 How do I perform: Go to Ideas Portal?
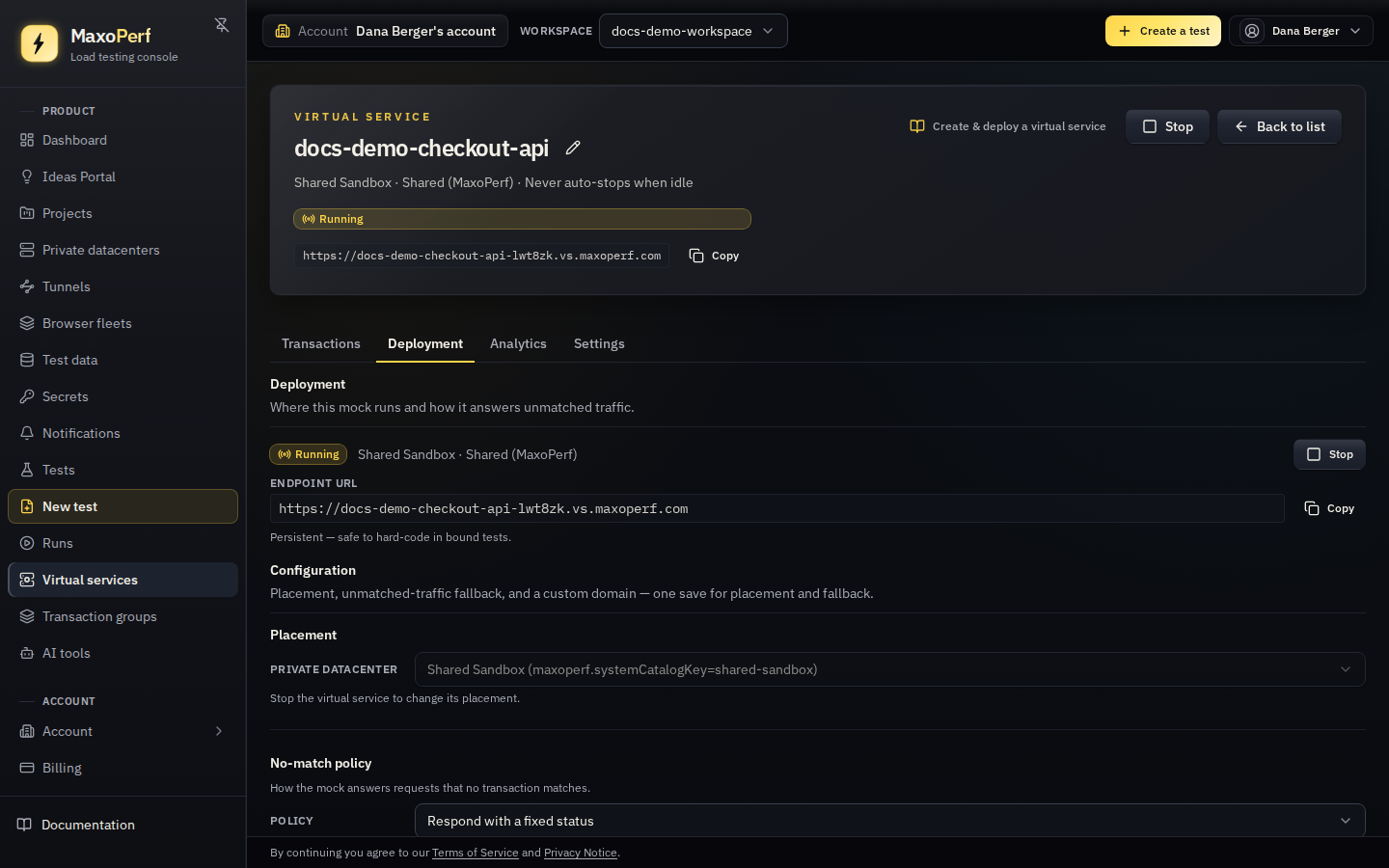click(123, 176)
